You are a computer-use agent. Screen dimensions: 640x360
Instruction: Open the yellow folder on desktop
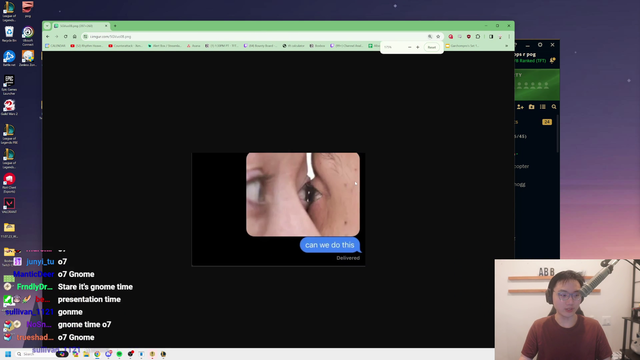tap(9, 230)
